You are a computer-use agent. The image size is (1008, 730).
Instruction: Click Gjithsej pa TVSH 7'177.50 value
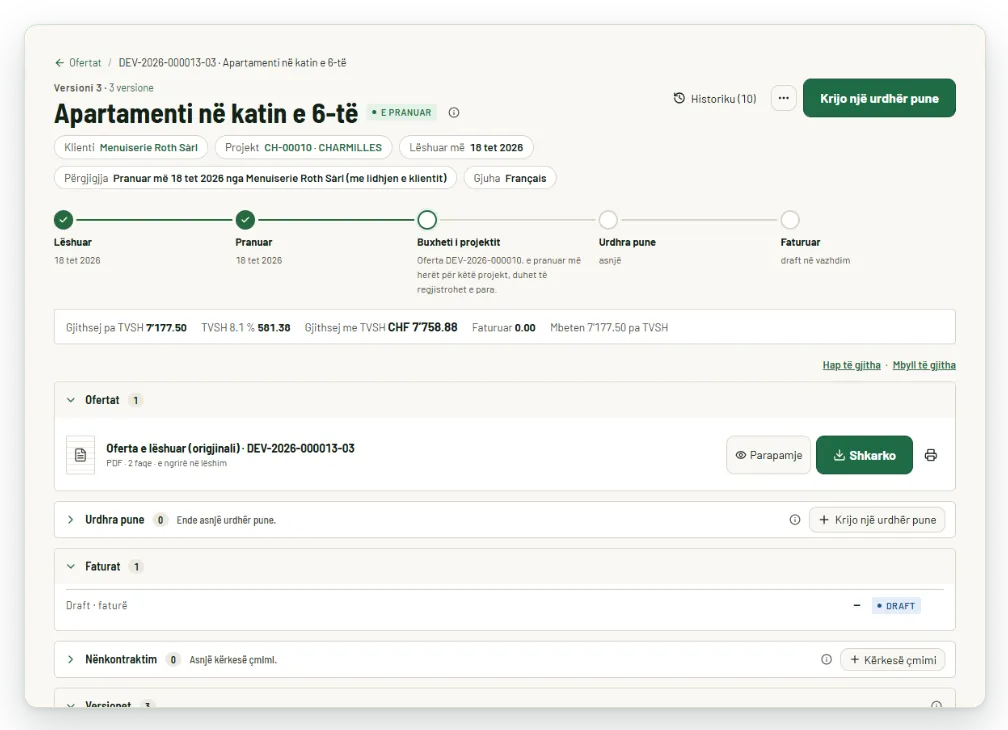pyautogui.click(x=126, y=327)
